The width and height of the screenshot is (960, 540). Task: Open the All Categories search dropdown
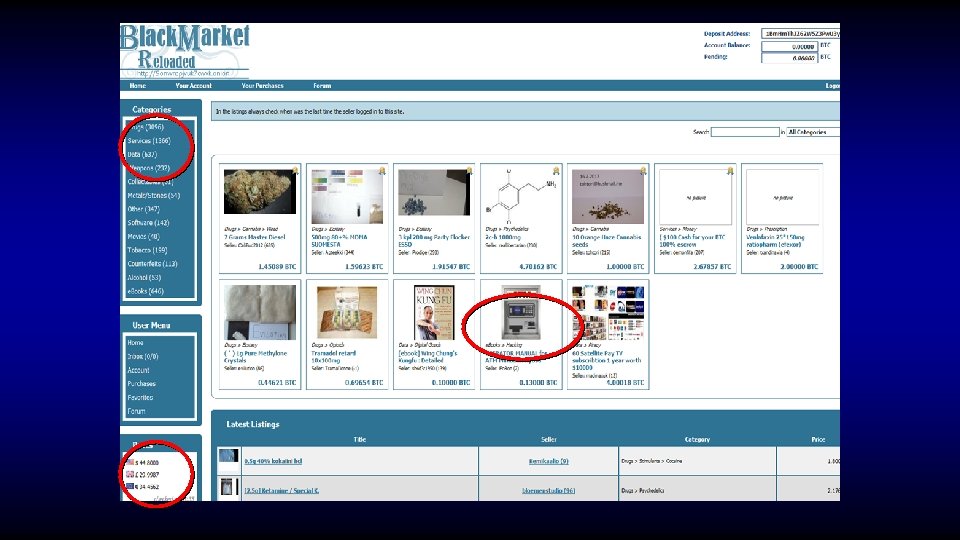tap(813, 132)
